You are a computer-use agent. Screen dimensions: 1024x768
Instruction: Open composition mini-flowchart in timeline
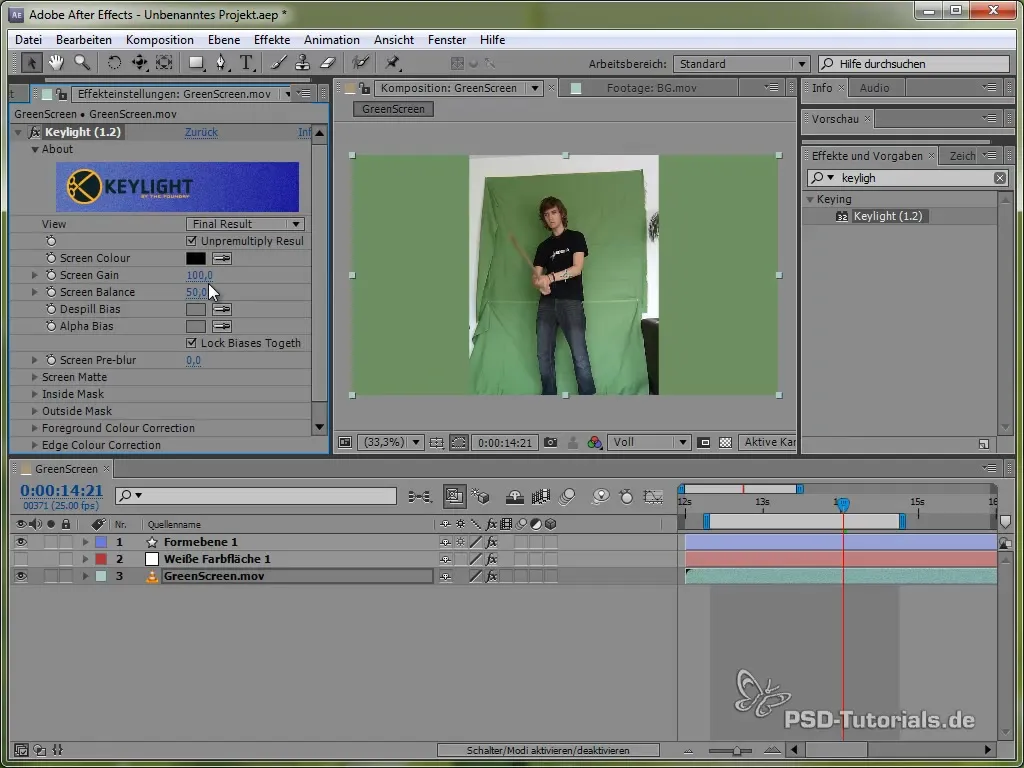click(420, 497)
